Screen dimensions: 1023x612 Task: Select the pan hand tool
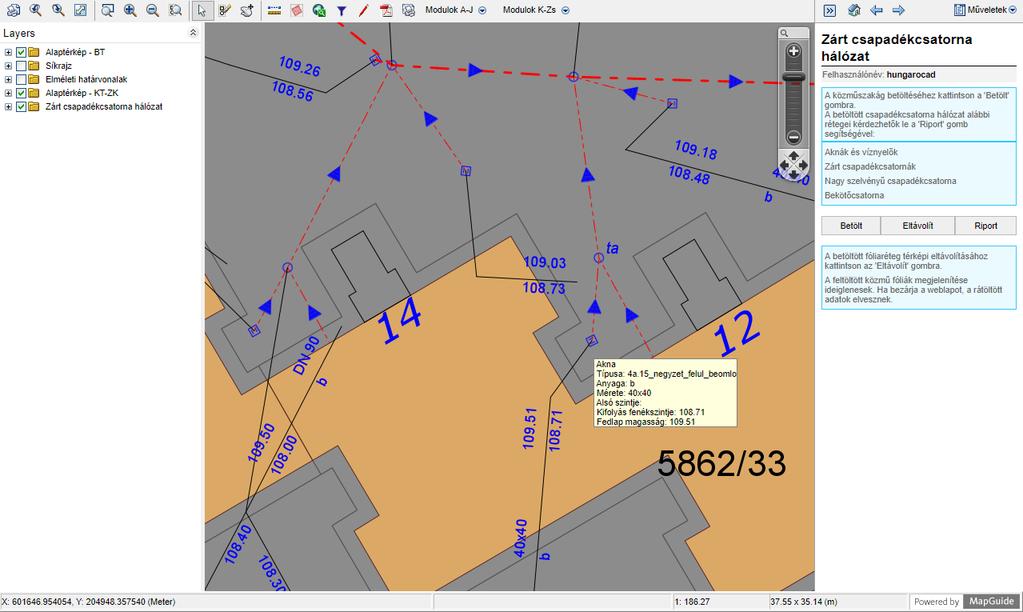point(247,10)
